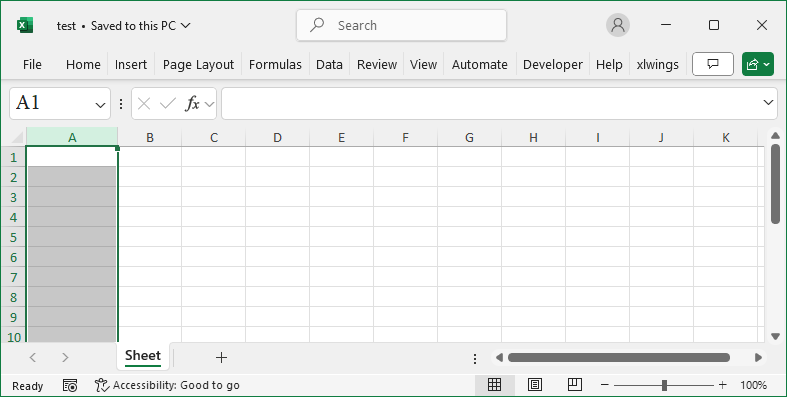
Task: Click the test file name title
Action: pyautogui.click(x=66, y=26)
